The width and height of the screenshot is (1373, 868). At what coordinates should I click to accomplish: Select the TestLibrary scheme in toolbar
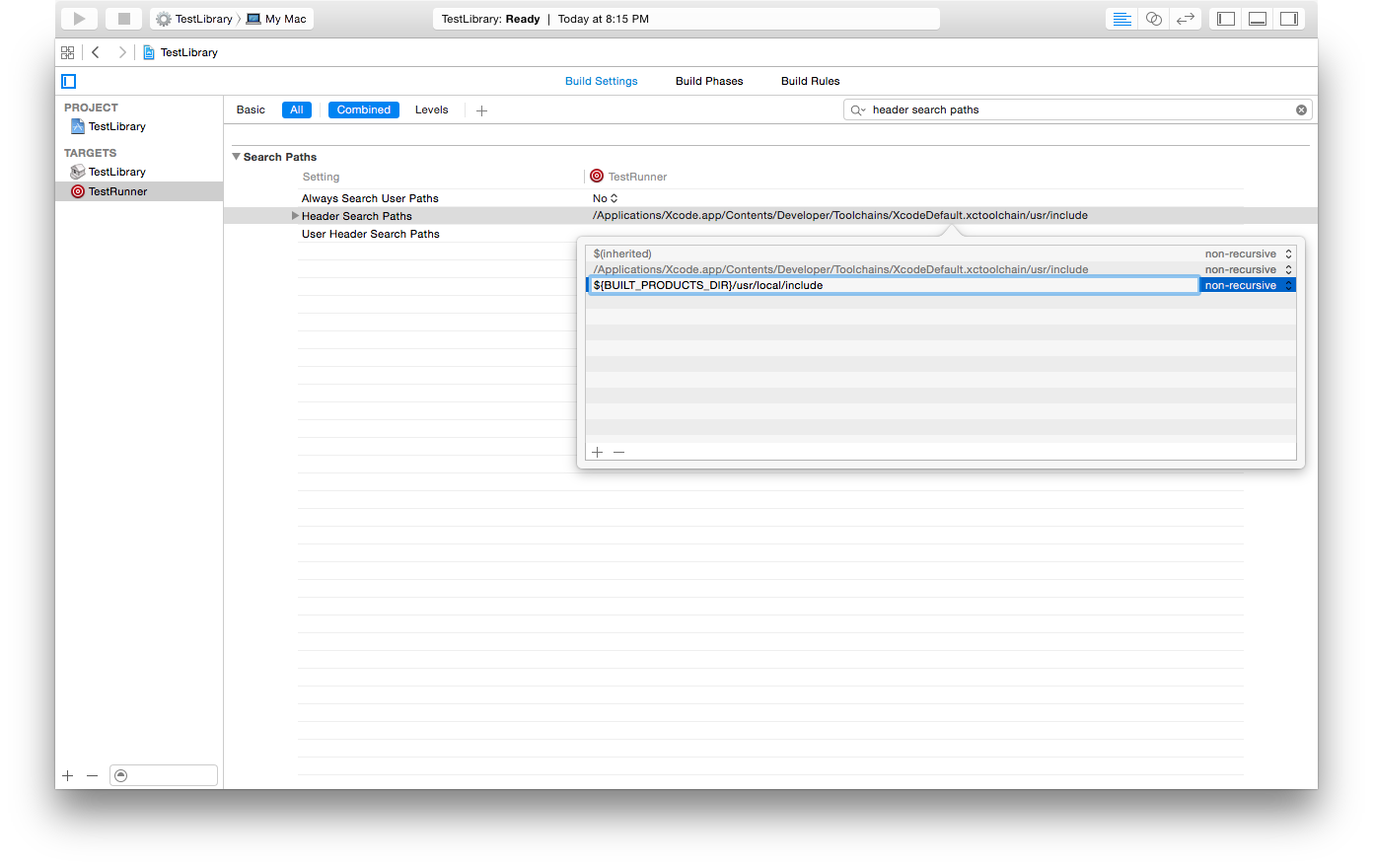pos(194,19)
